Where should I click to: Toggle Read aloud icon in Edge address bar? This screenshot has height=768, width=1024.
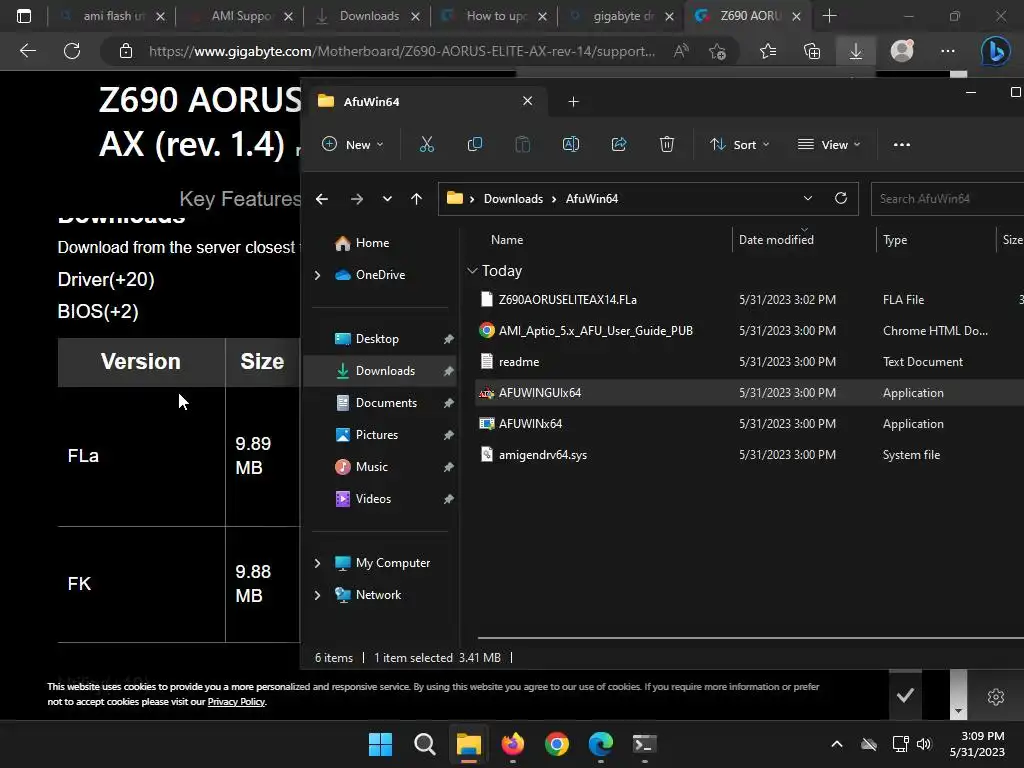[681, 51]
